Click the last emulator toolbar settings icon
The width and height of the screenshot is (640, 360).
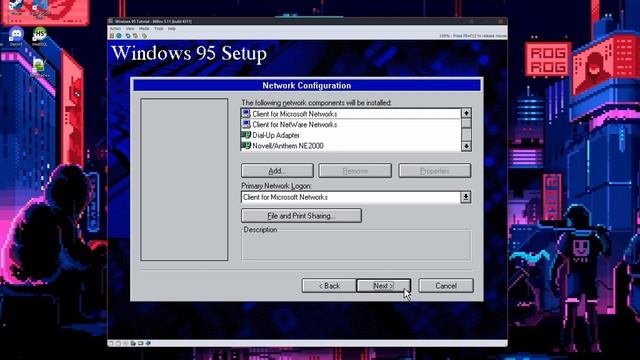tap(144, 36)
